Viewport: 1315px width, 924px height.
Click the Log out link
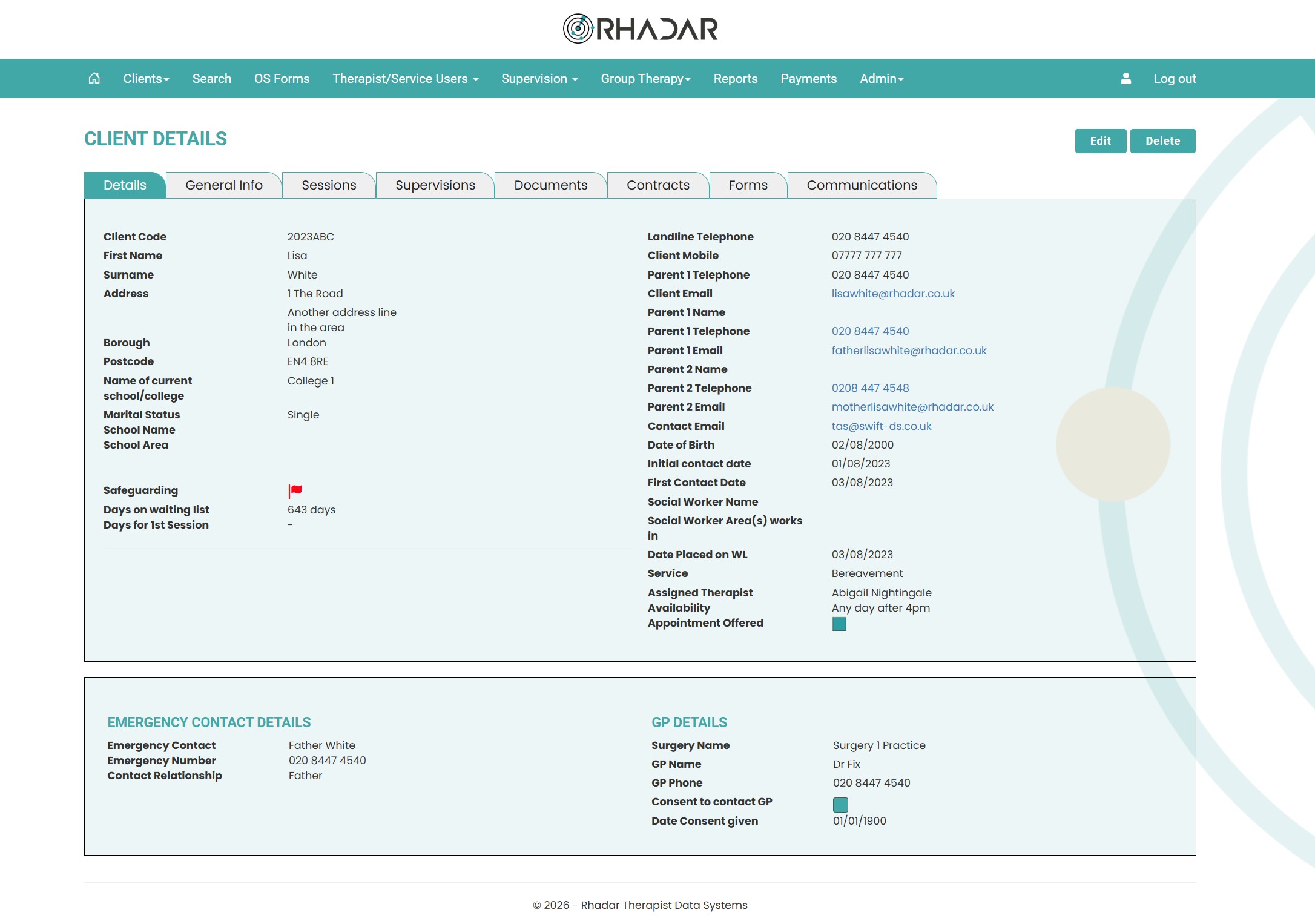[1175, 79]
